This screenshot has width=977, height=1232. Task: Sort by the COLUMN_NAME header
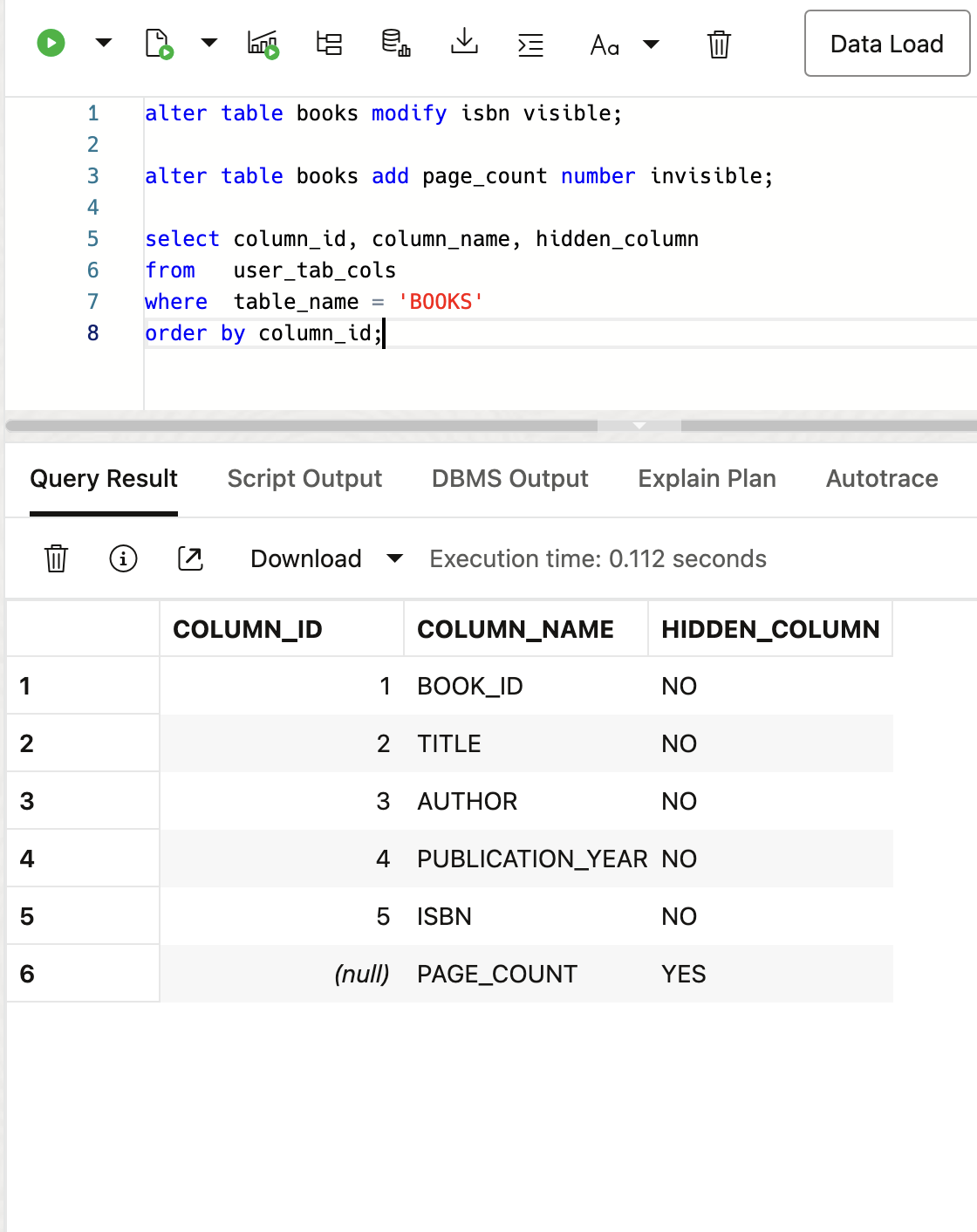click(526, 629)
